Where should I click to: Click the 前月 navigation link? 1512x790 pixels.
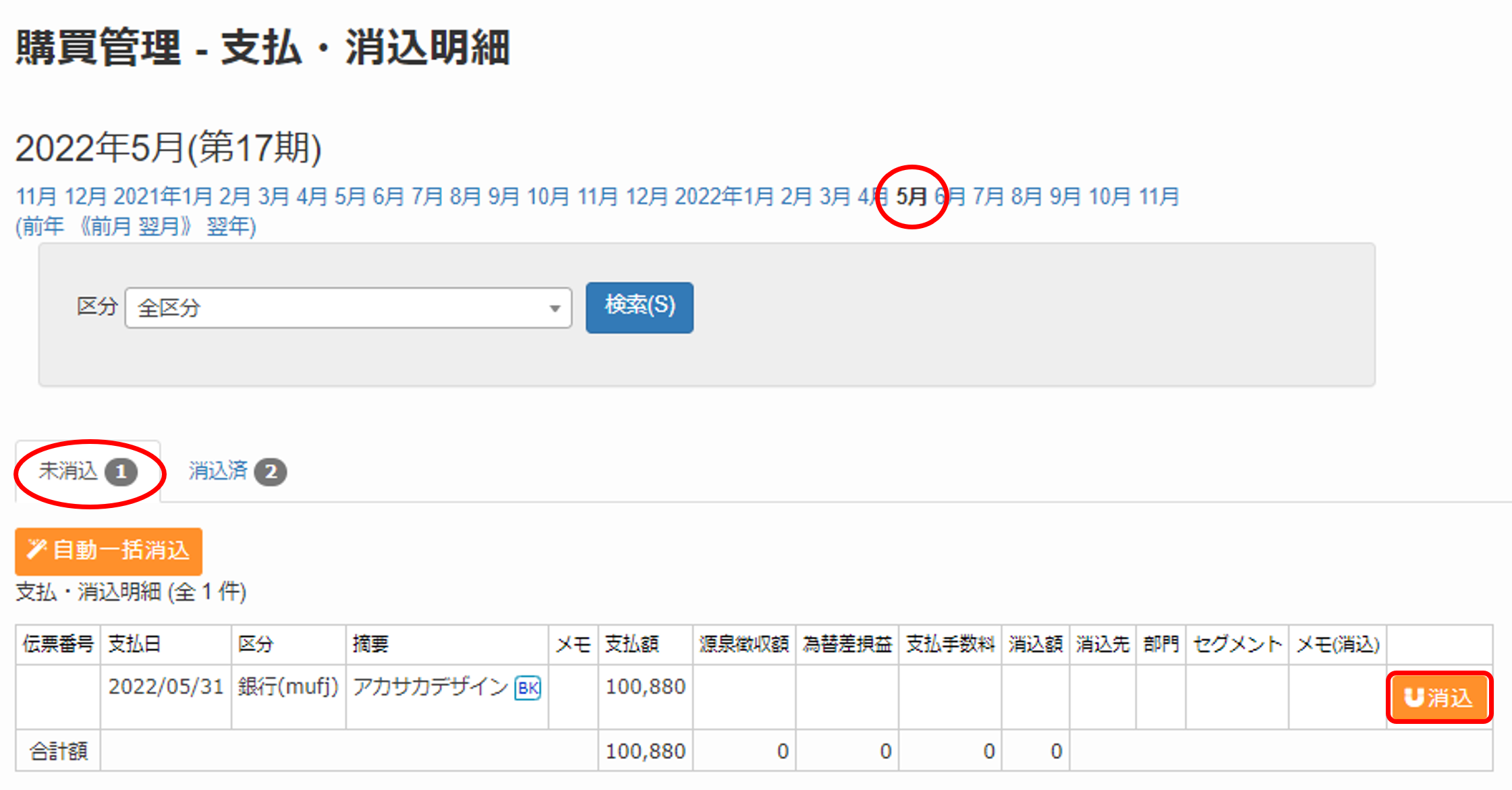pyautogui.click(x=111, y=226)
